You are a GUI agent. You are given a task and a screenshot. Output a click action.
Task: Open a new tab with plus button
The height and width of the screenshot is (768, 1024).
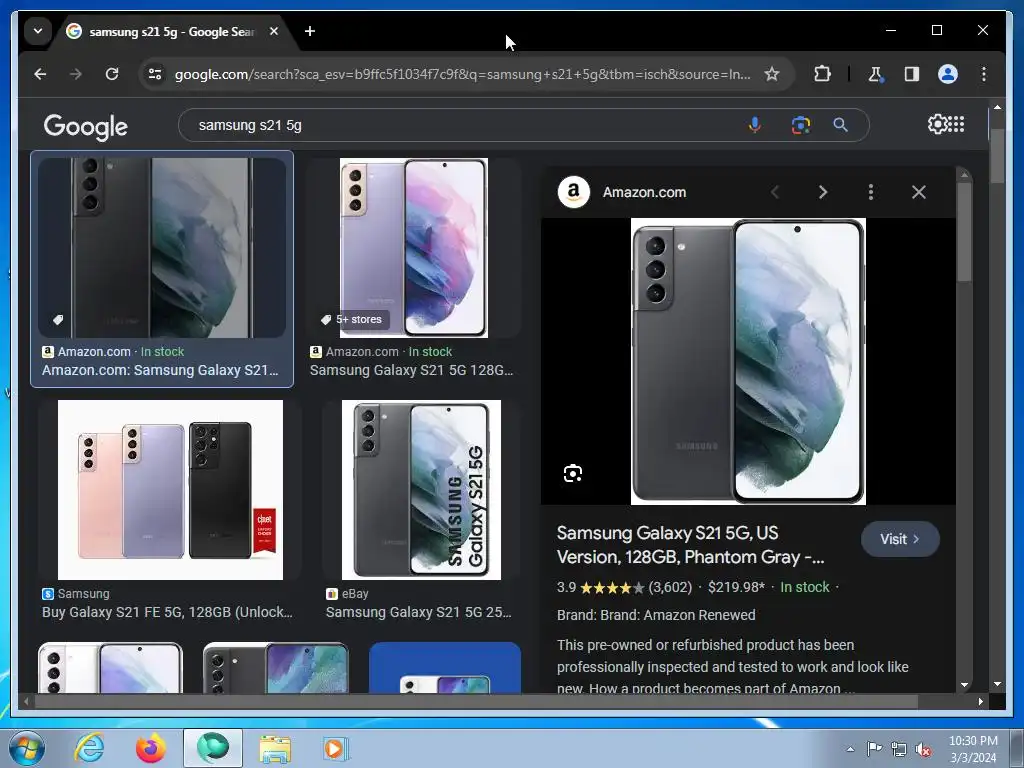(x=310, y=31)
